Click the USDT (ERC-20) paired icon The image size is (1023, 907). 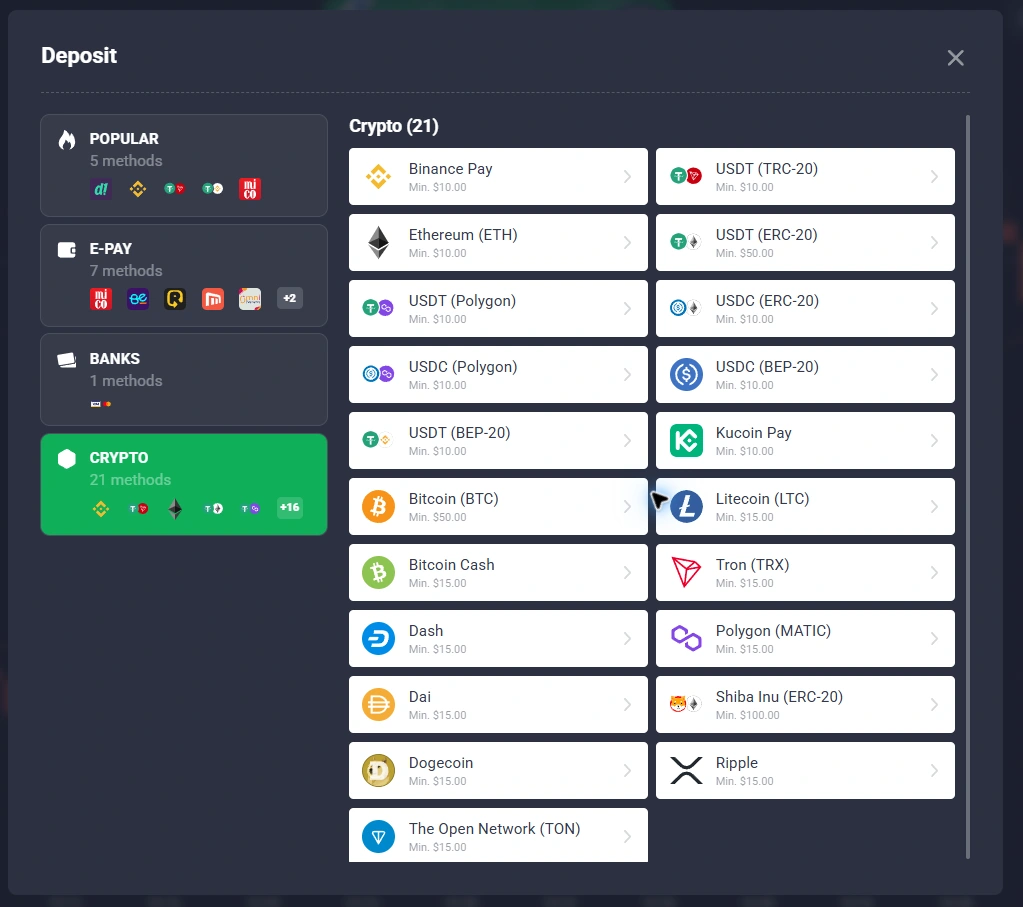pos(686,242)
